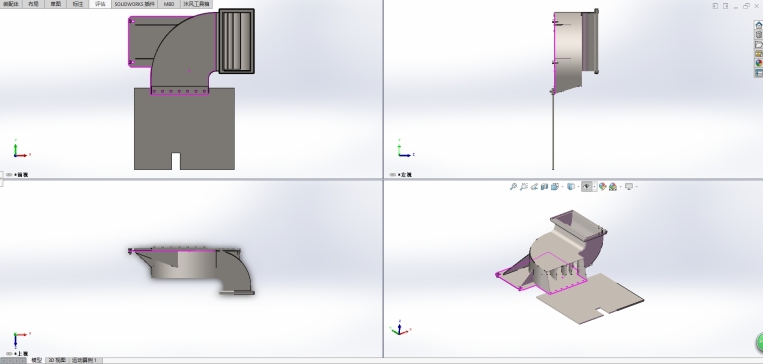
Task: Open the 标注 (Markup) ribbon tab
Action: (x=78, y=4)
